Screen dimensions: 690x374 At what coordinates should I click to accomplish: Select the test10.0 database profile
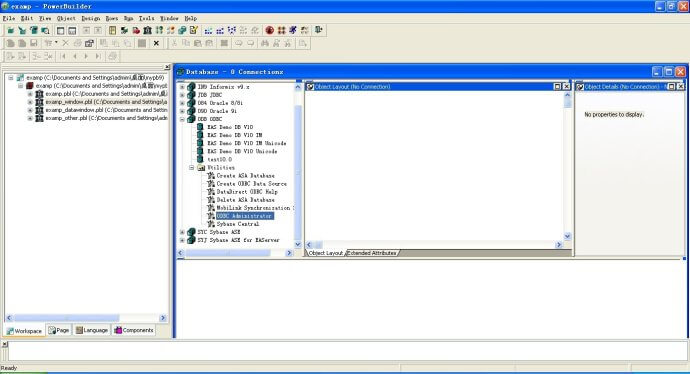coord(220,159)
